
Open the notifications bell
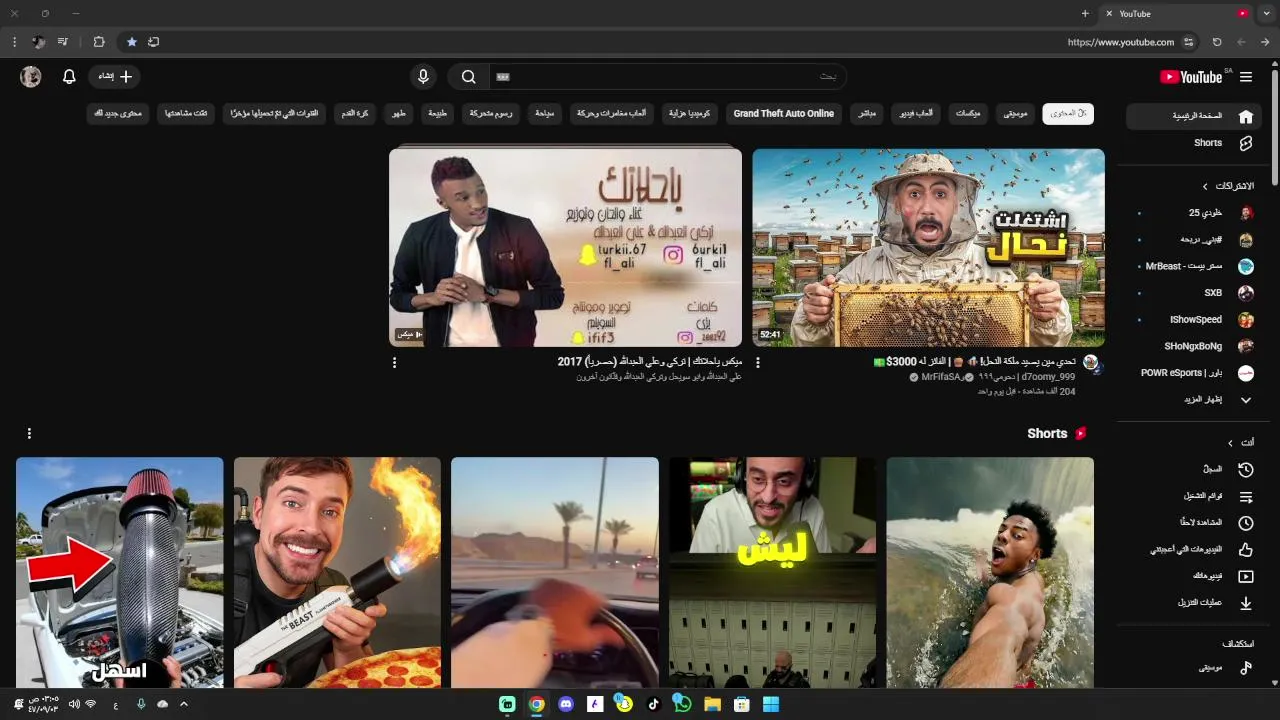(69, 77)
